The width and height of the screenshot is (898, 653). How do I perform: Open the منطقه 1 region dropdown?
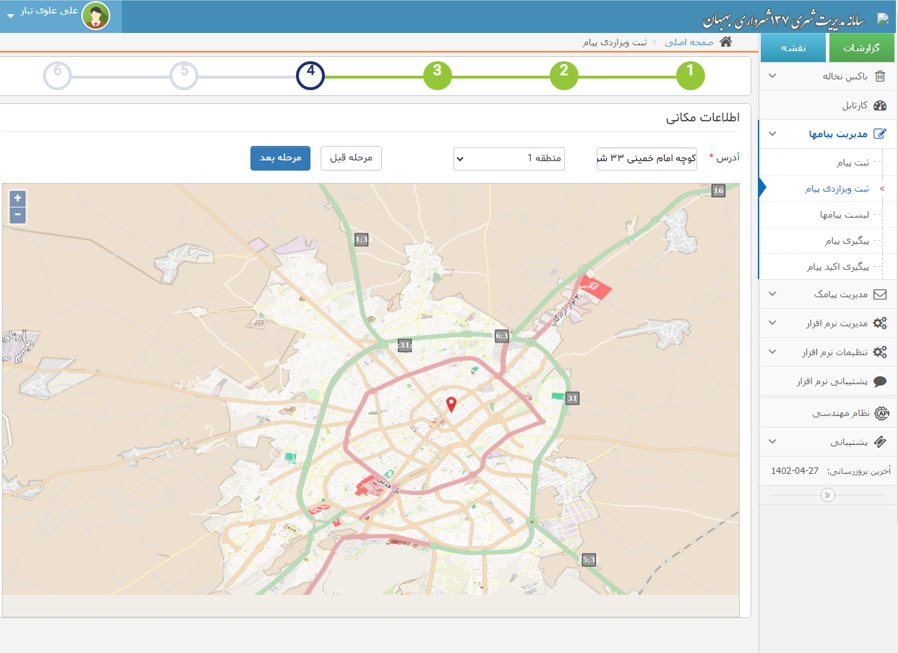pyautogui.click(x=509, y=158)
